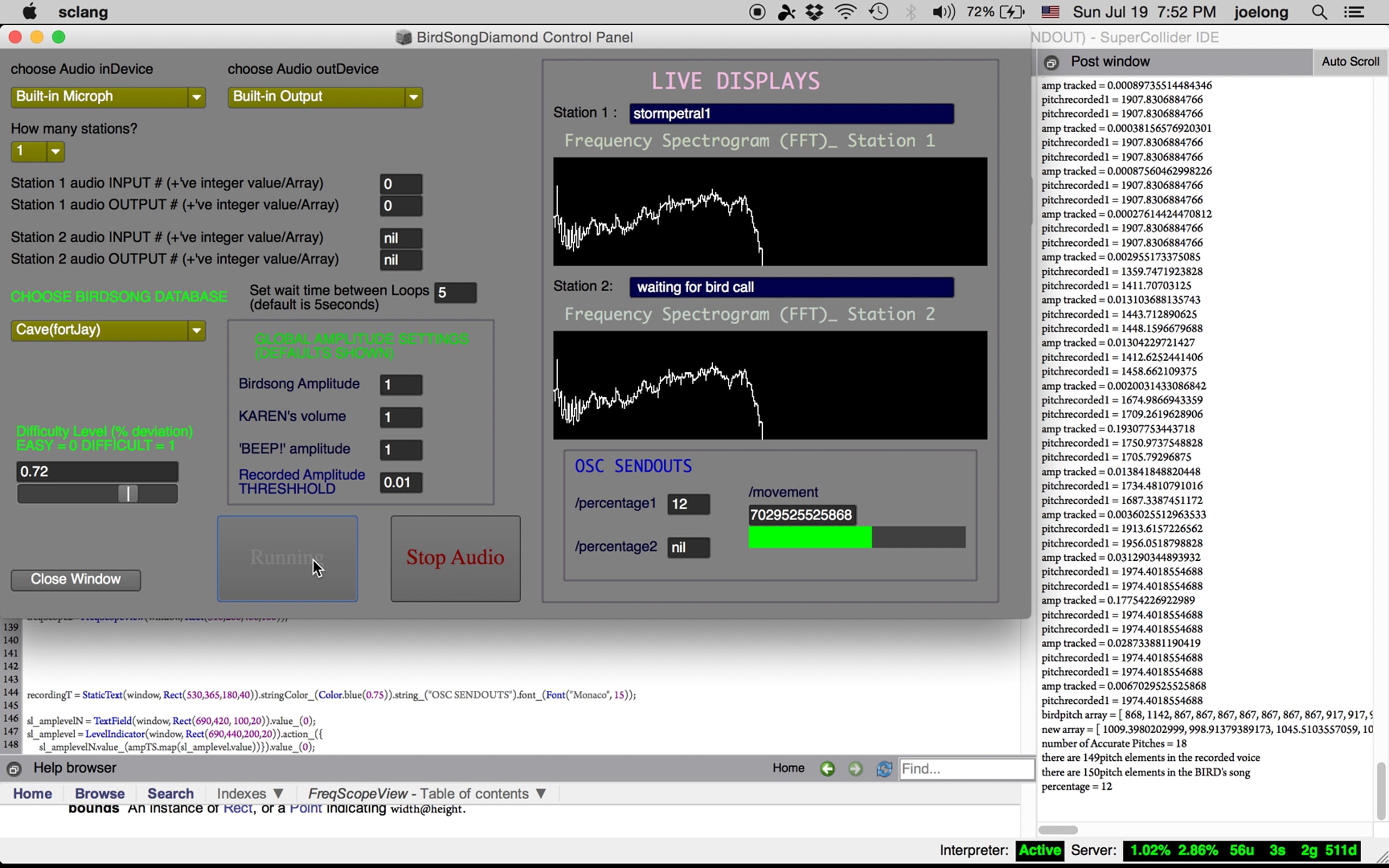Click the menu bar icon beside the recording icon
The image size is (1389, 868).
click(x=786, y=12)
